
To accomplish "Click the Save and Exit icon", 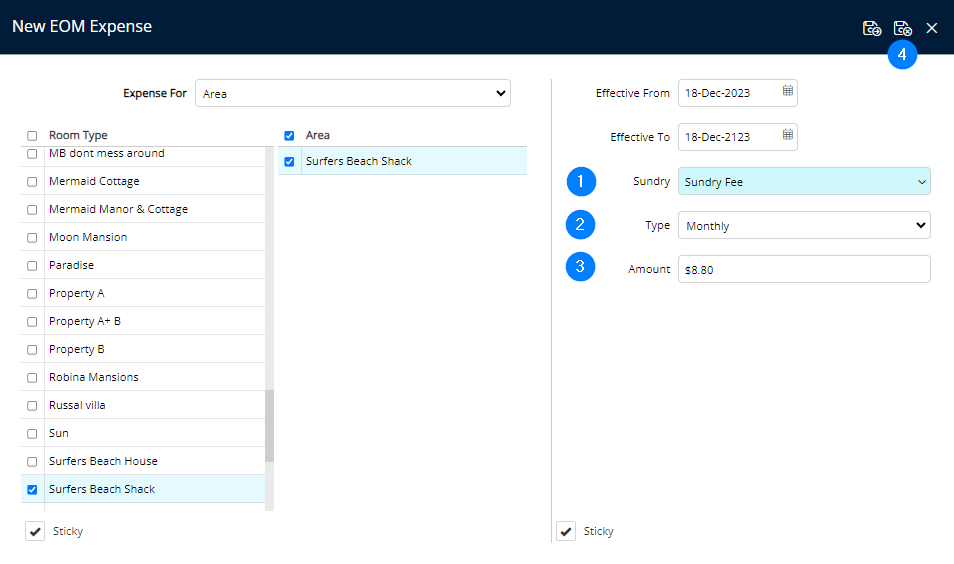I will pos(902,28).
